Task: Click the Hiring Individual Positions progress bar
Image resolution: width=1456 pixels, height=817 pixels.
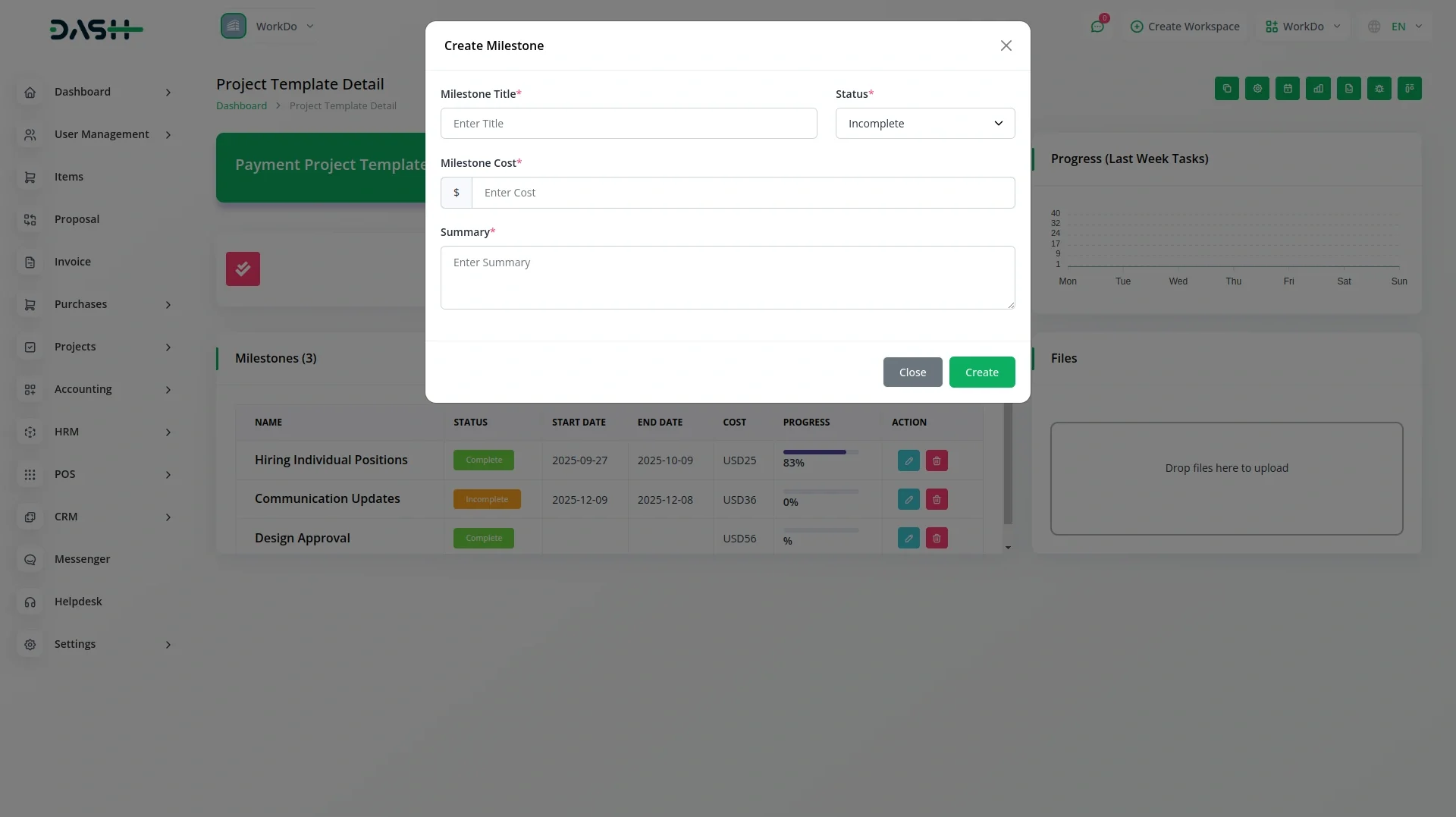Action: 821,452
